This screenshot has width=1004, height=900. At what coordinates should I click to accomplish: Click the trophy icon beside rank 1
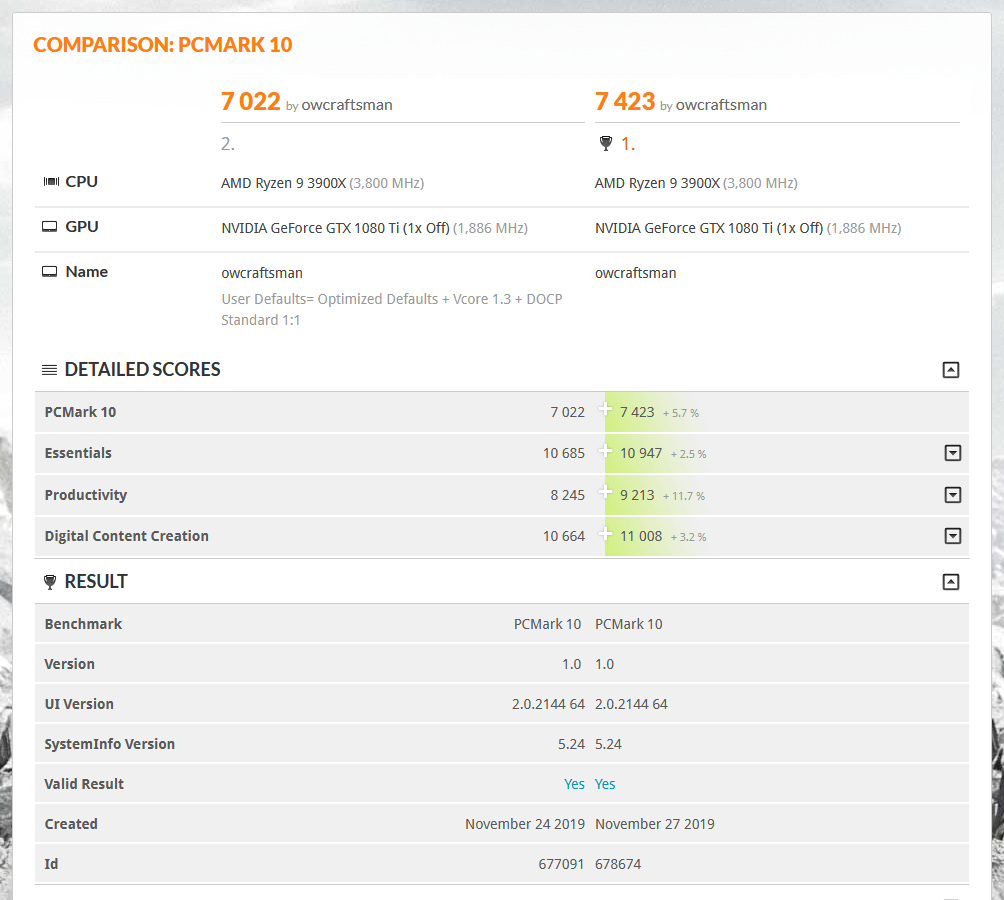606,143
